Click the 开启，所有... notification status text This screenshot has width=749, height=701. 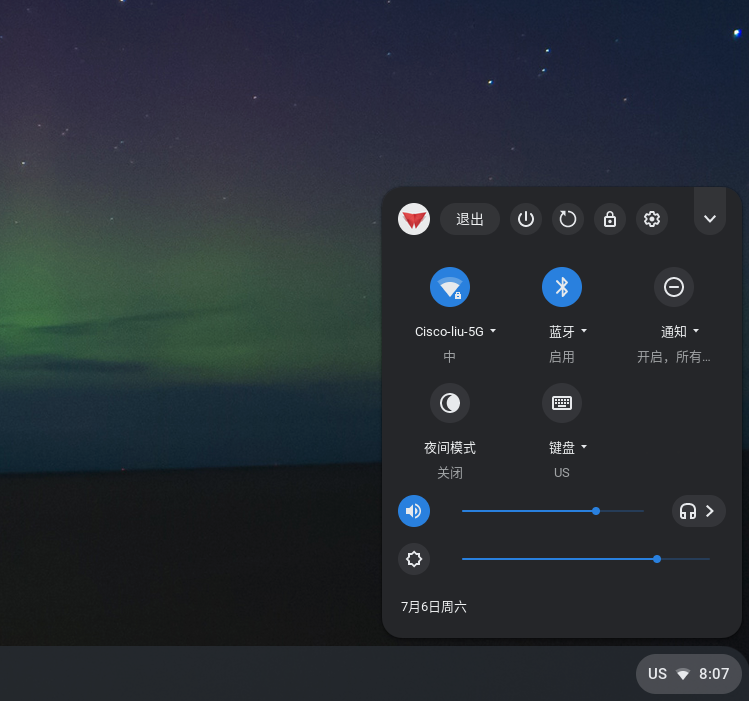click(x=674, y=357)
